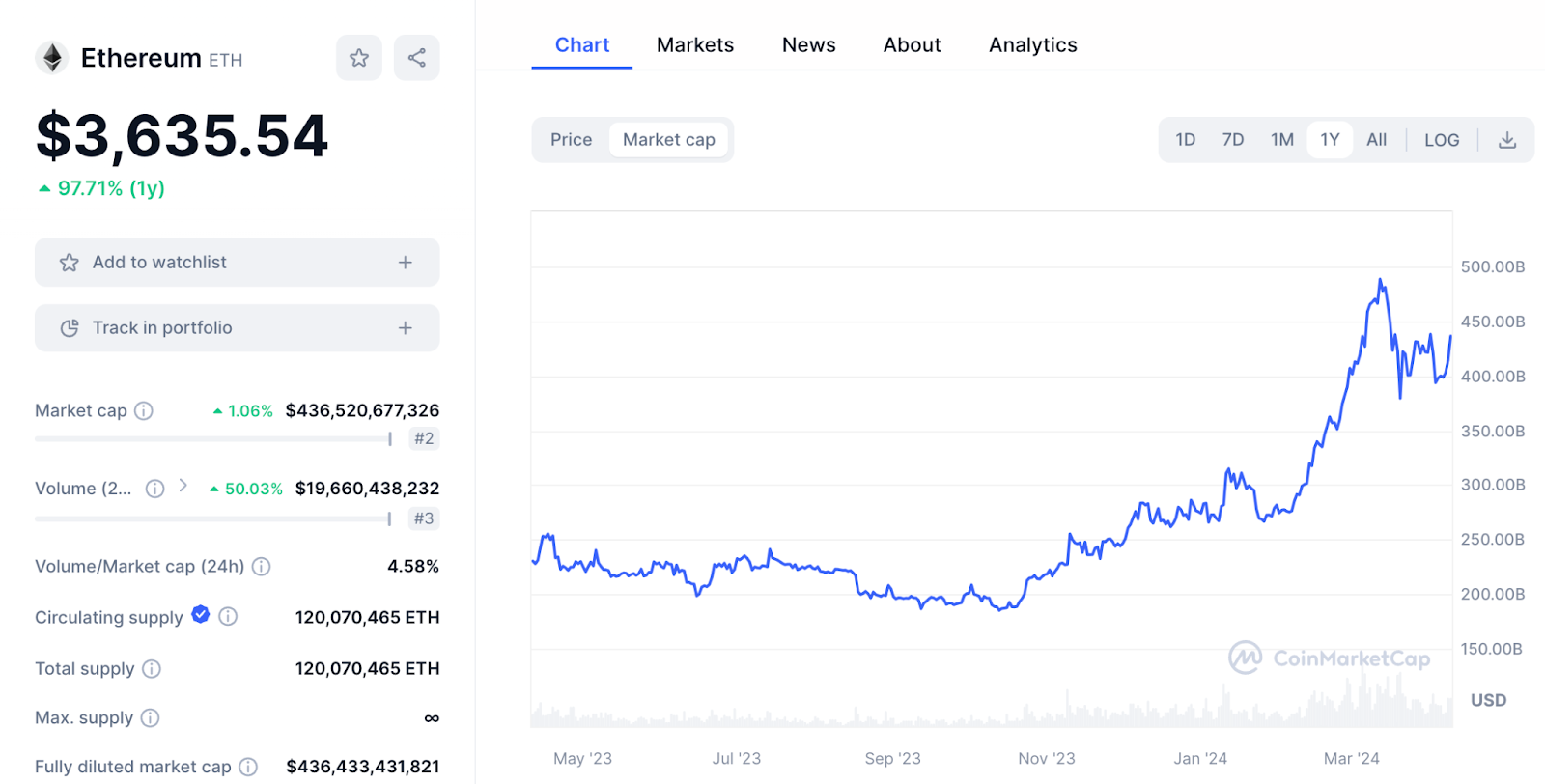The height and width of the screenshot is (784, 1545).
Task: Select the 1M time range
Action: point(1282,140)
